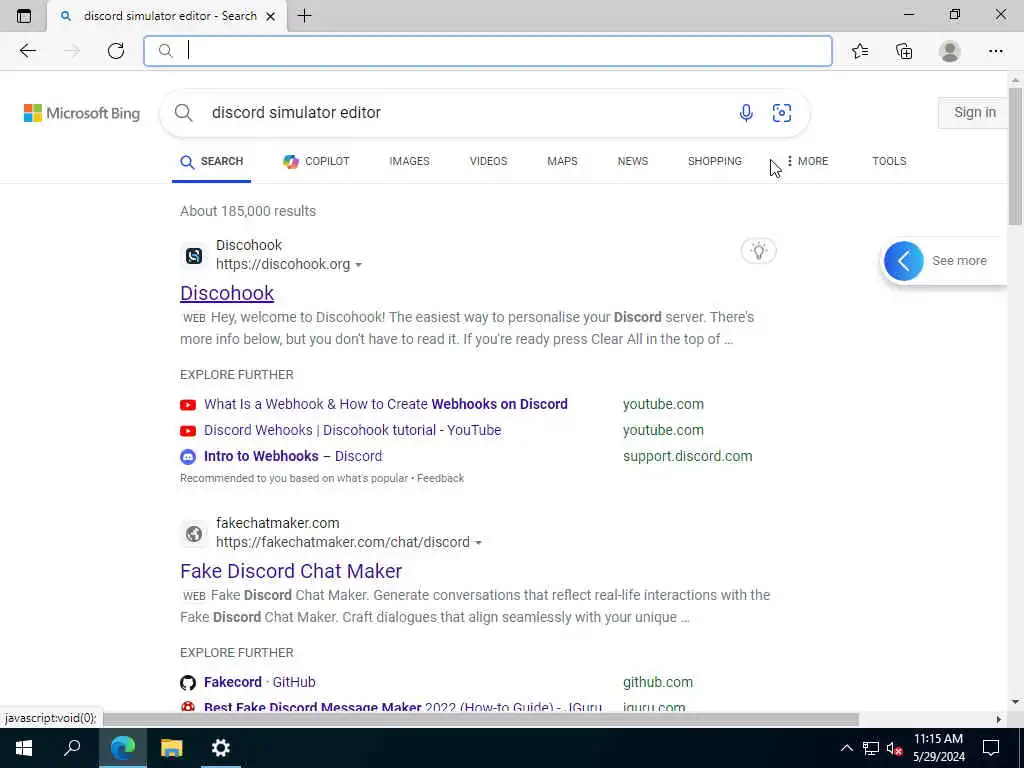Click youtube.com beside What Is a Webhook
1024x768 pixels.
(x=663, y=404)
